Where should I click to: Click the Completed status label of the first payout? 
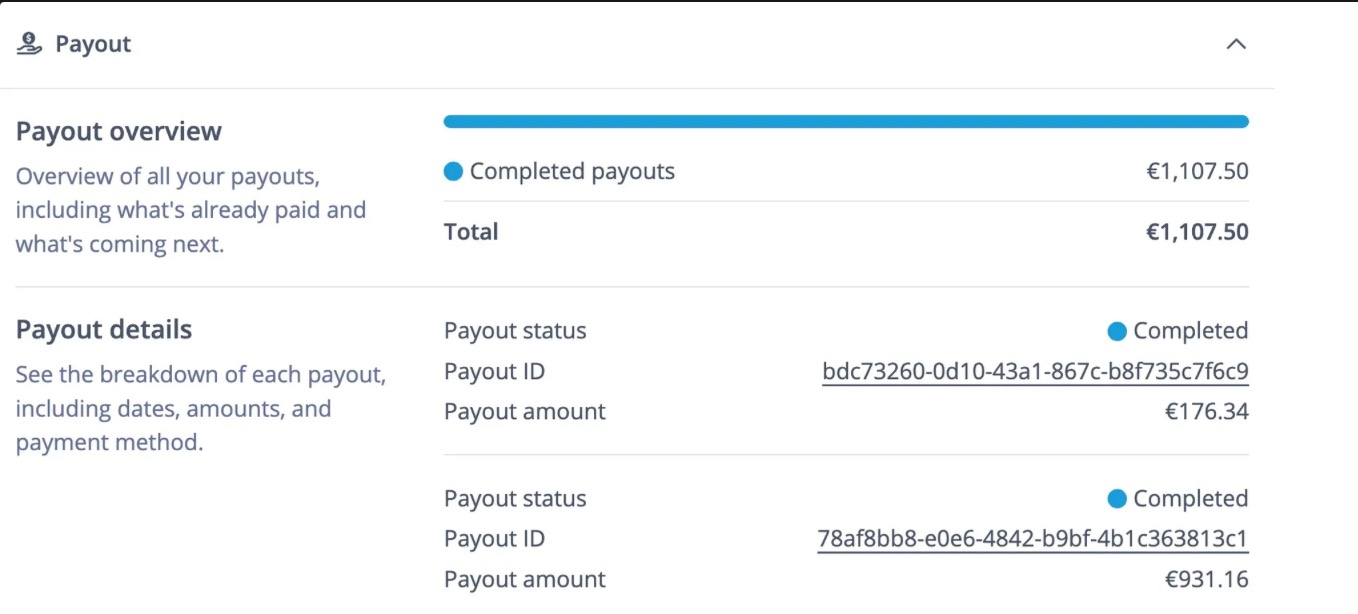[x=1189, y=330]
